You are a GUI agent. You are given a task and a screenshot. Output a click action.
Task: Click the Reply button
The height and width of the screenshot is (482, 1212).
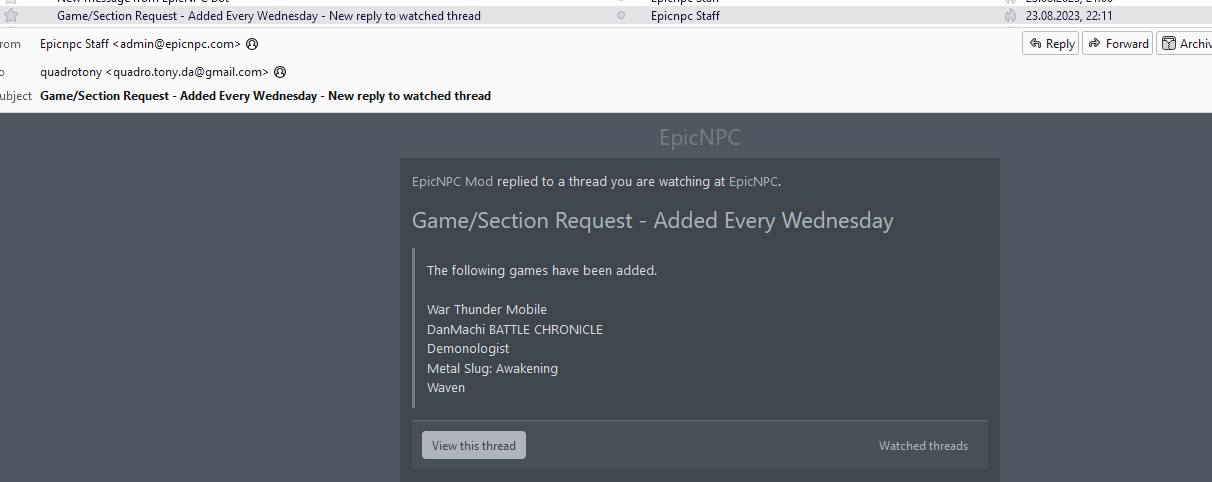1050,44
